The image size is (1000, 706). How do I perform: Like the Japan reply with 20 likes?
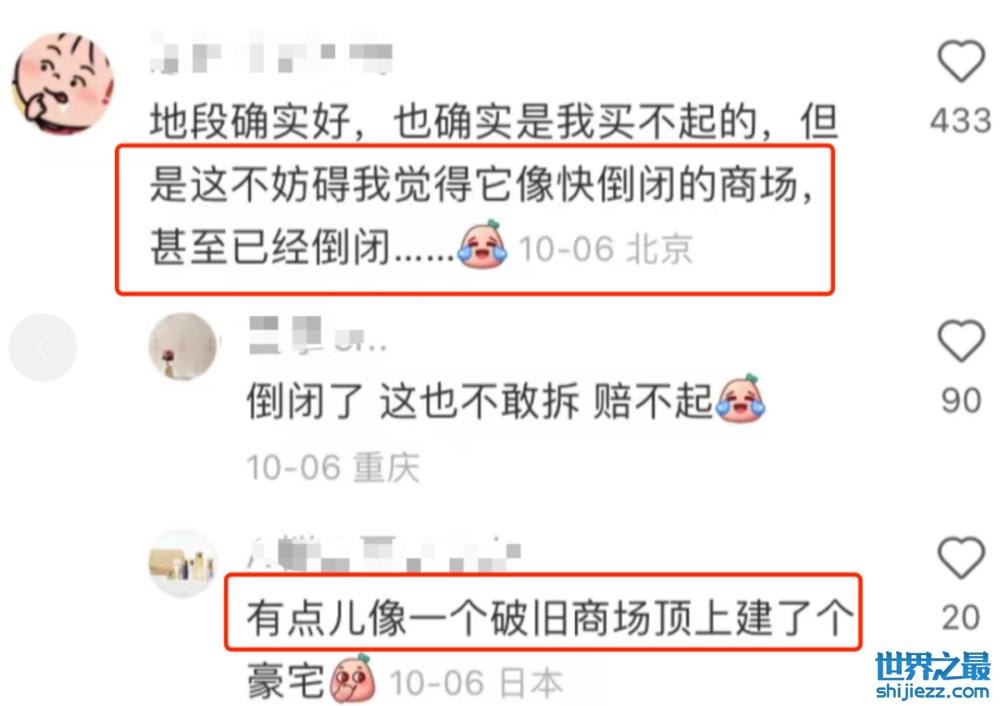(961, 558)
